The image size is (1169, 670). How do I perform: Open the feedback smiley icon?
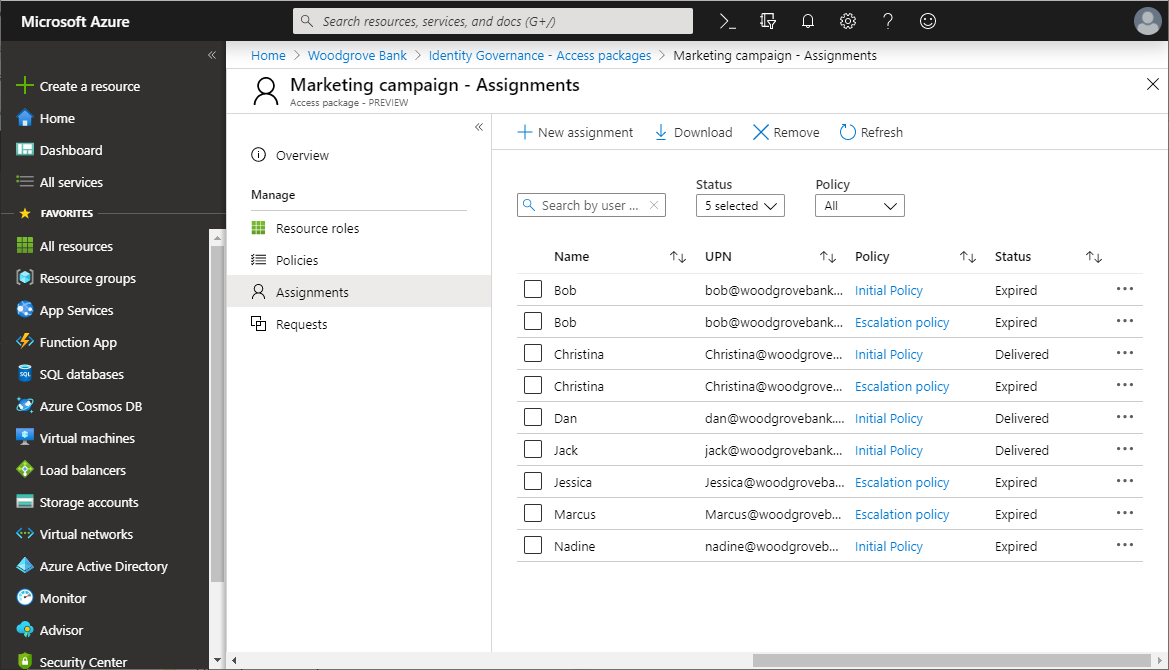pos(928,21)
